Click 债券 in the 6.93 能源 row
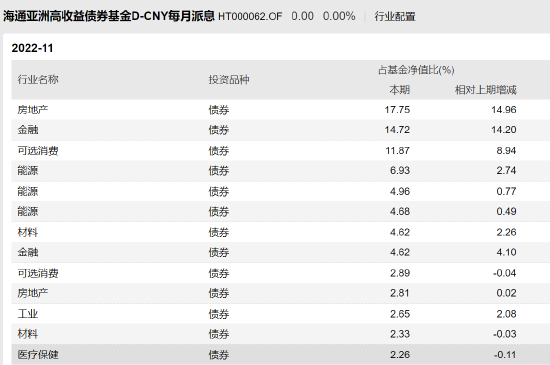The image size is (550, 365). (x=219, y=171)
